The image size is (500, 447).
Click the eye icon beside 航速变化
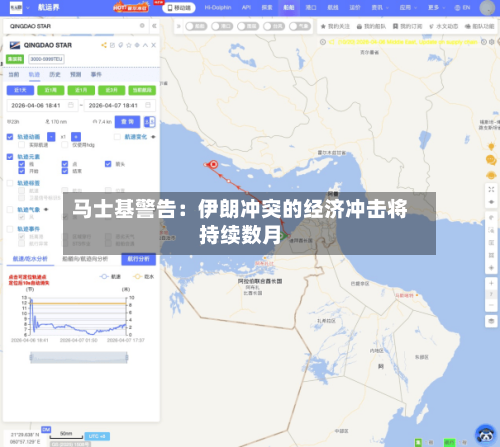coord(153,137)
